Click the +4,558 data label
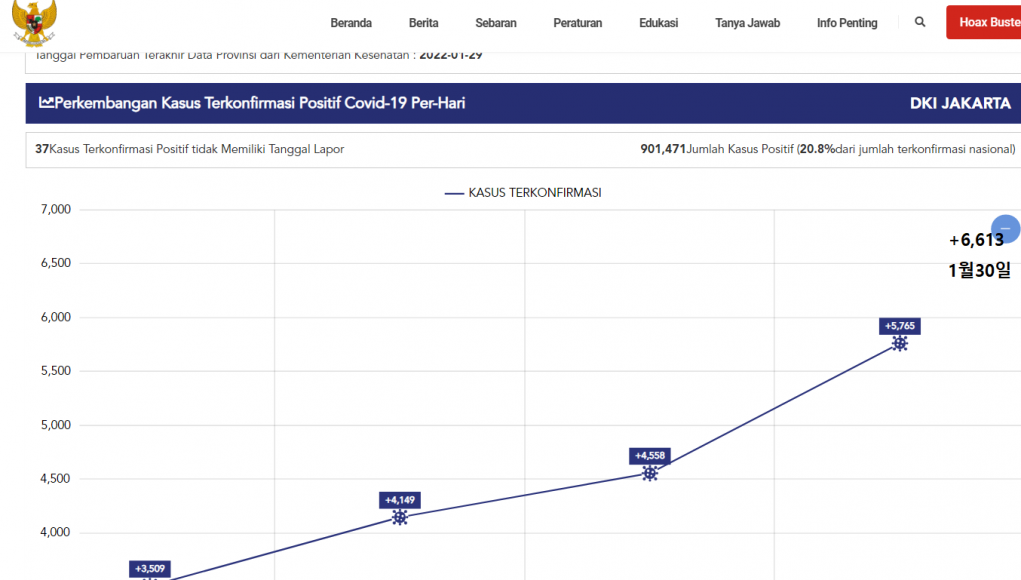 pyautogui.click(x=650, y=455)
